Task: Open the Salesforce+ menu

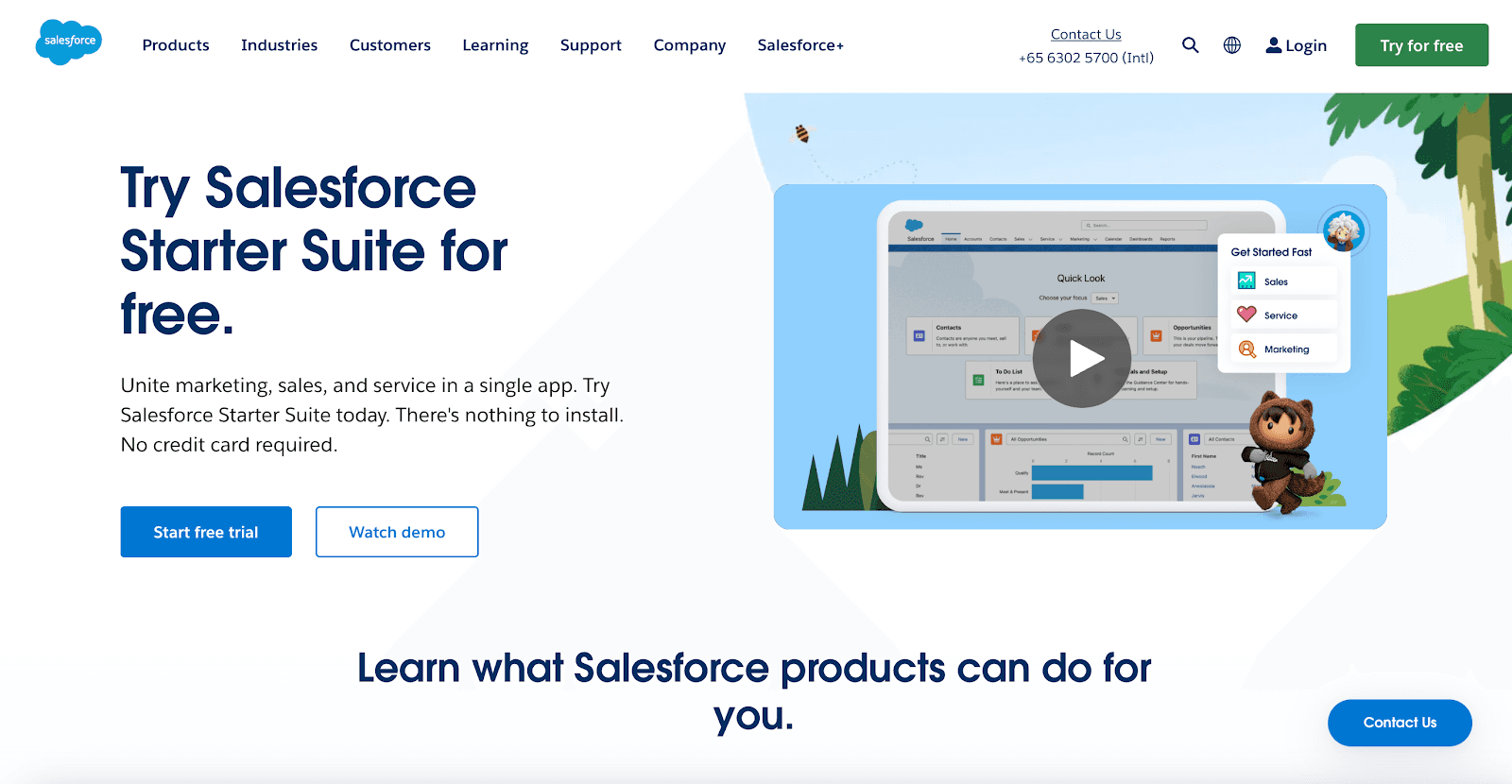Action: pyautogui.click(x=800, y=45)
